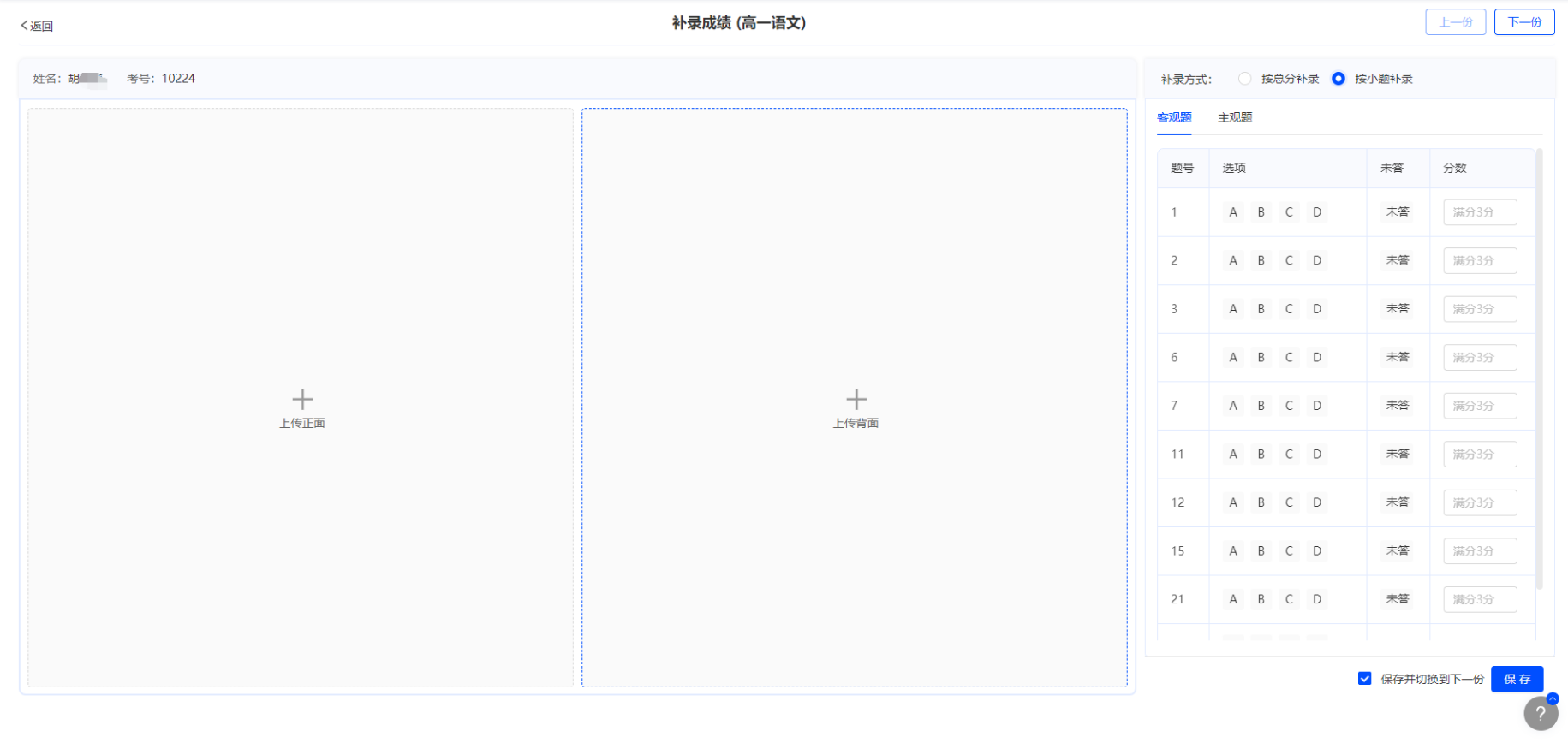Choose option D for question 3

pos(1317,309)
